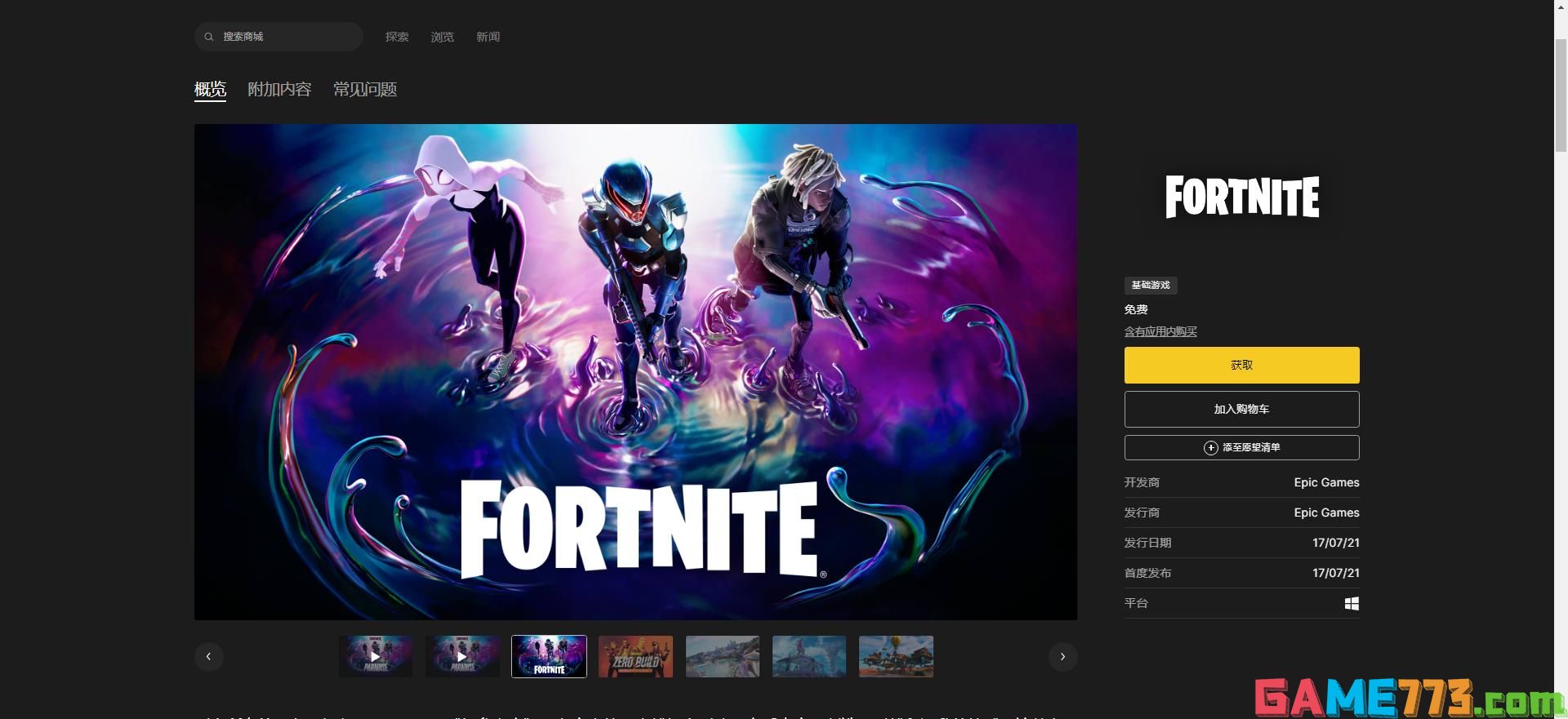Open the 探索 navigation link
The width and height of the screenshot is (1568, 719).
(397, 37)
